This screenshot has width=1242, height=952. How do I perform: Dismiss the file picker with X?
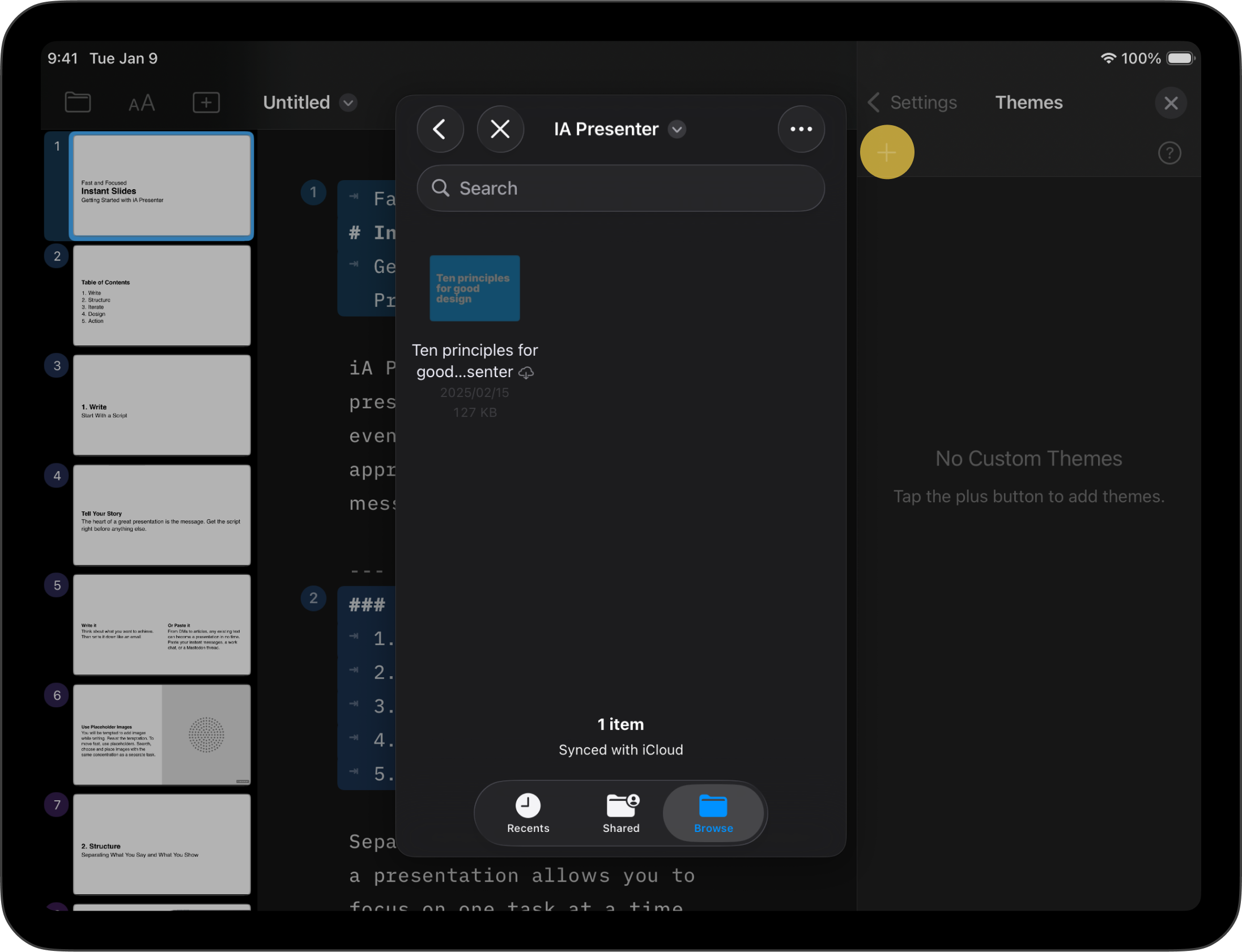[500, 129]
